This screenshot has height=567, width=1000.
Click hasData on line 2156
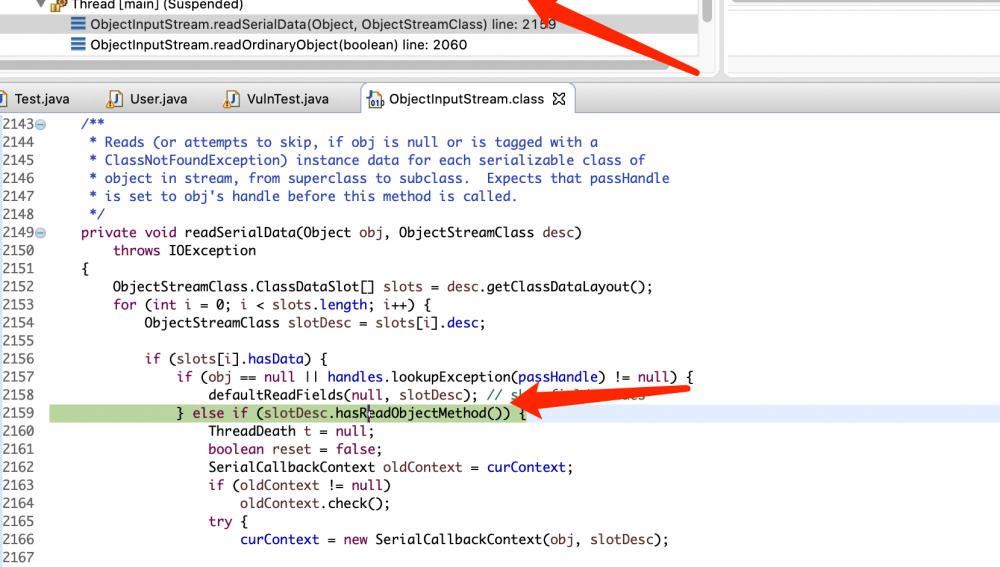[x=275, y=359]
